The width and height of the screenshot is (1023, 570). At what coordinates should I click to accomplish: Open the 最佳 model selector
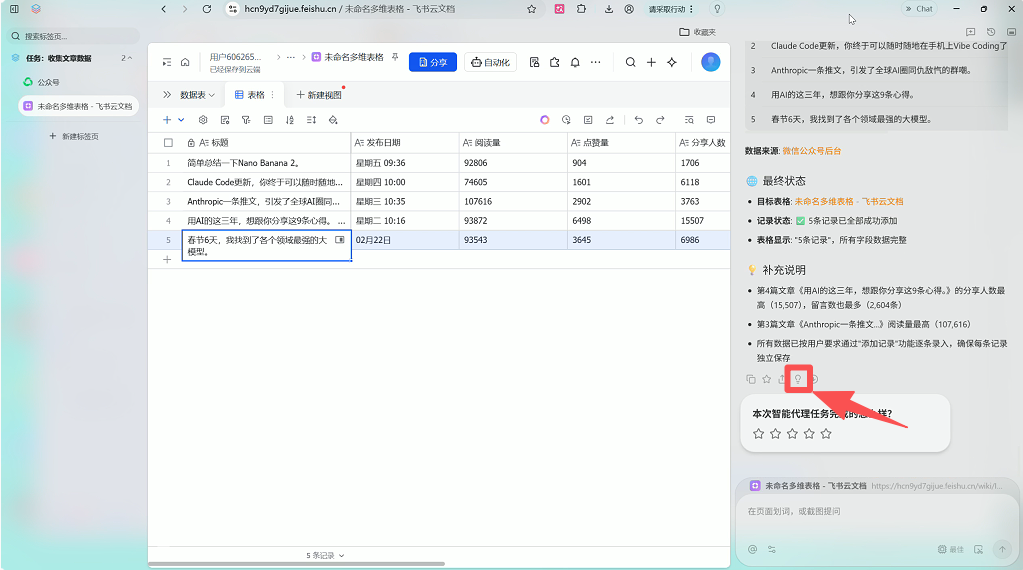[x=951, y=549]
